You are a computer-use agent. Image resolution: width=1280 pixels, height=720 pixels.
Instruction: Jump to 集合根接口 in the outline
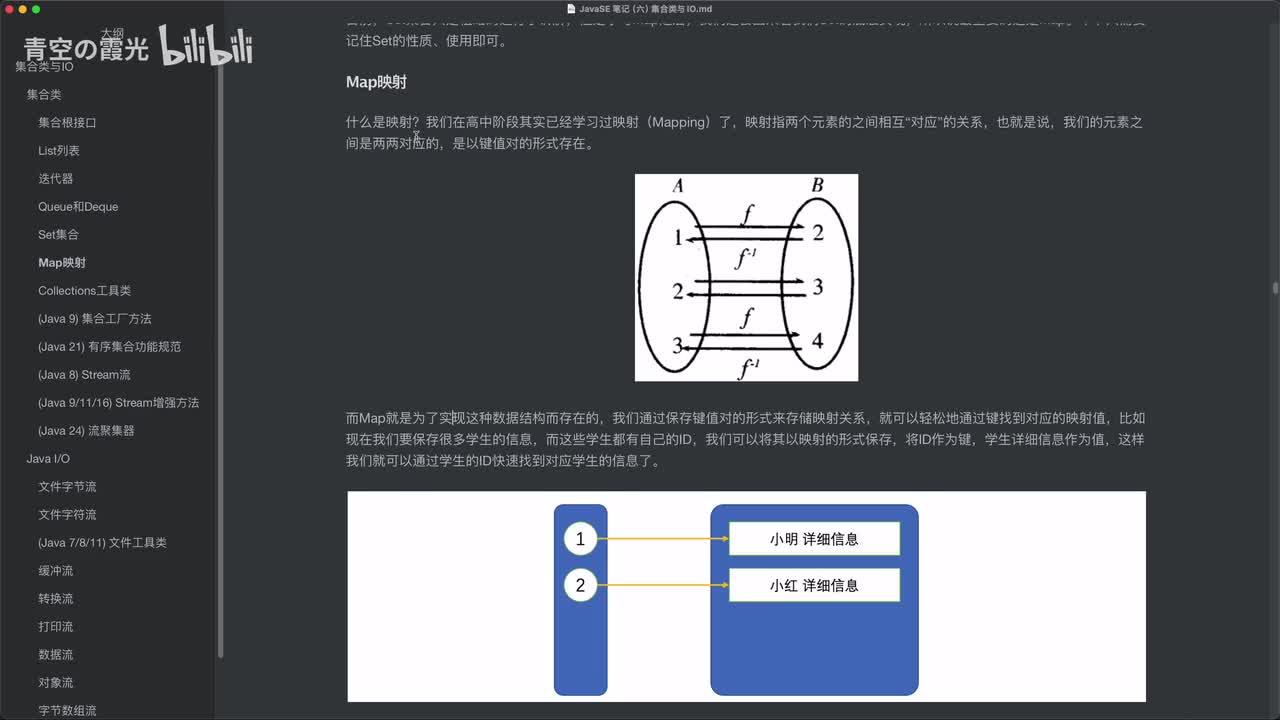click(x=67, y=122)
